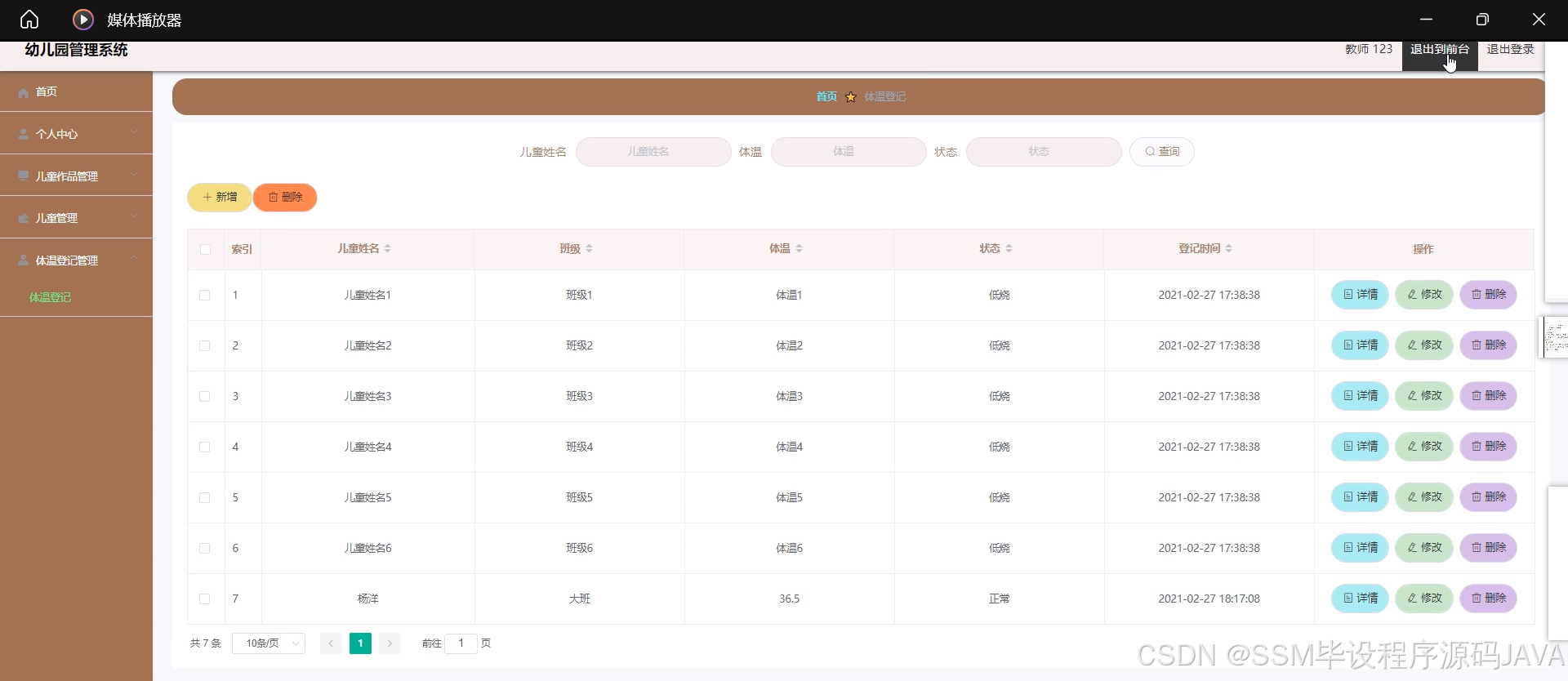The image size is (1568, 681).
Task: Check the checkbox for row 2
Action: (205, 345)
